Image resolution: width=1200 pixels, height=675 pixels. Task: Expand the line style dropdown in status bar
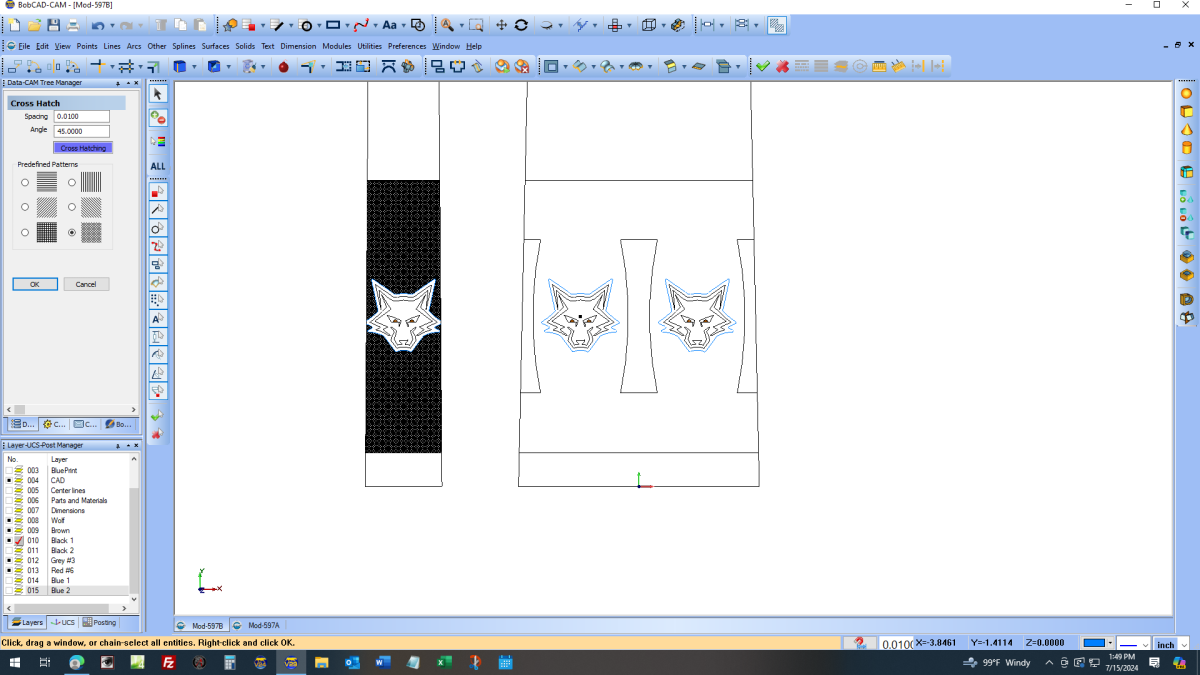tap(1145, 645)
